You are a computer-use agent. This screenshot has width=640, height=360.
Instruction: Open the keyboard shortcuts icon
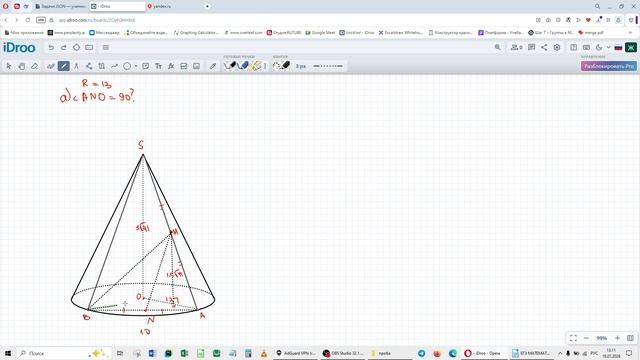tap(586, 47)
